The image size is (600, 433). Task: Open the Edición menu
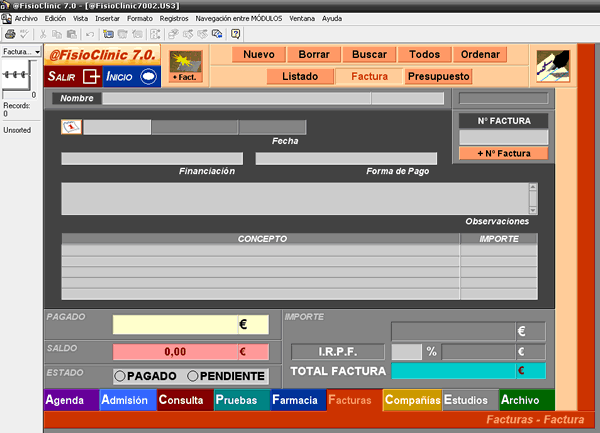click(x=55, y=18)
